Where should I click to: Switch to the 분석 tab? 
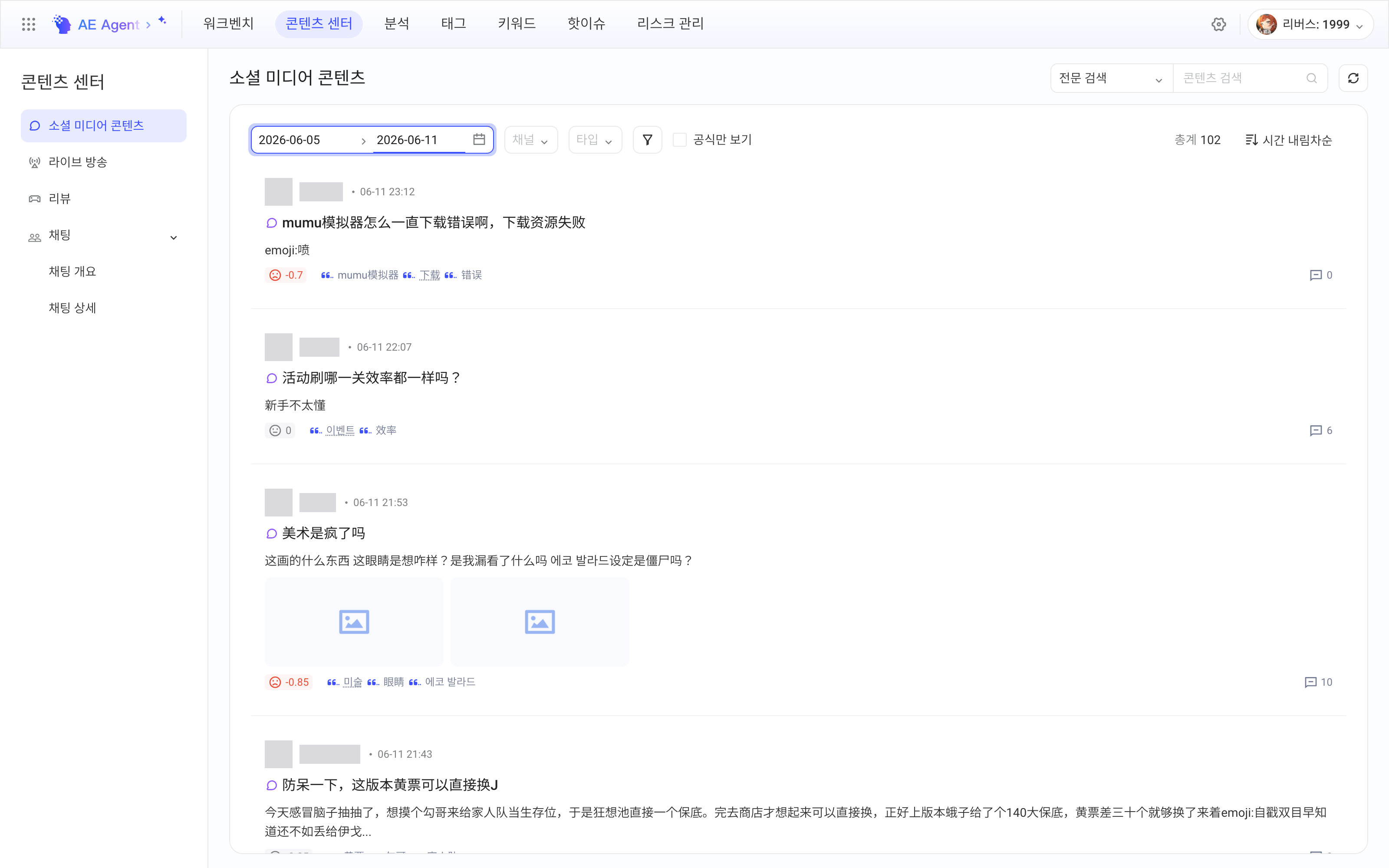(x=397, y=23)
